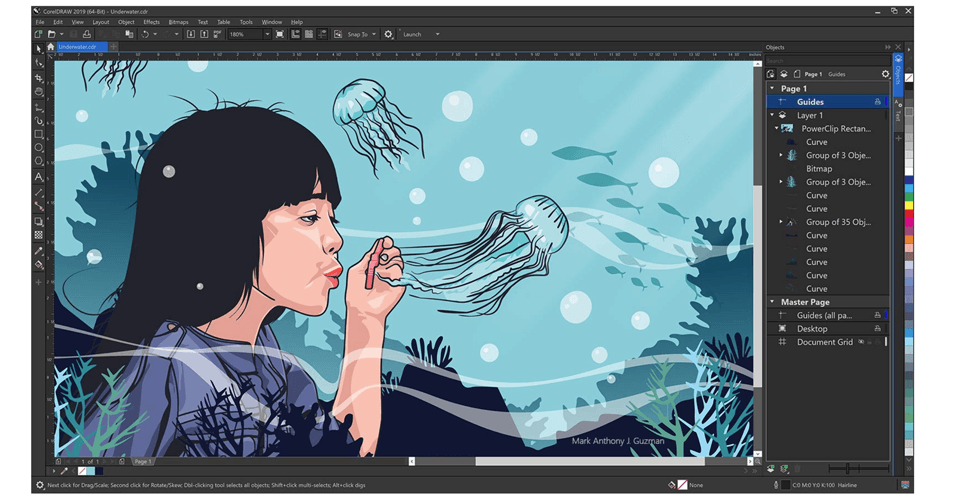Image resolution: width=960 pixels, height=500 pixels.
Task: Select the Connector tool
Action: click(39, 206)
